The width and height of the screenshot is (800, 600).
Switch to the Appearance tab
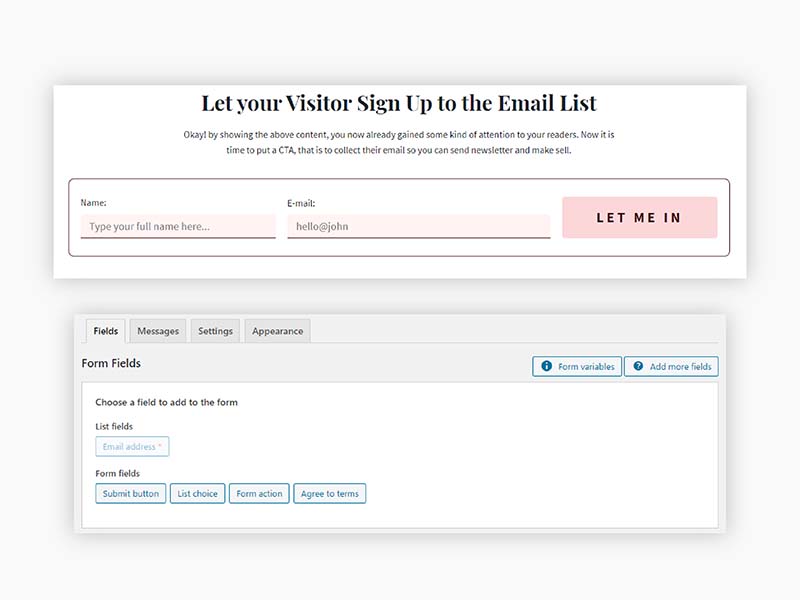tap(278, 331)
